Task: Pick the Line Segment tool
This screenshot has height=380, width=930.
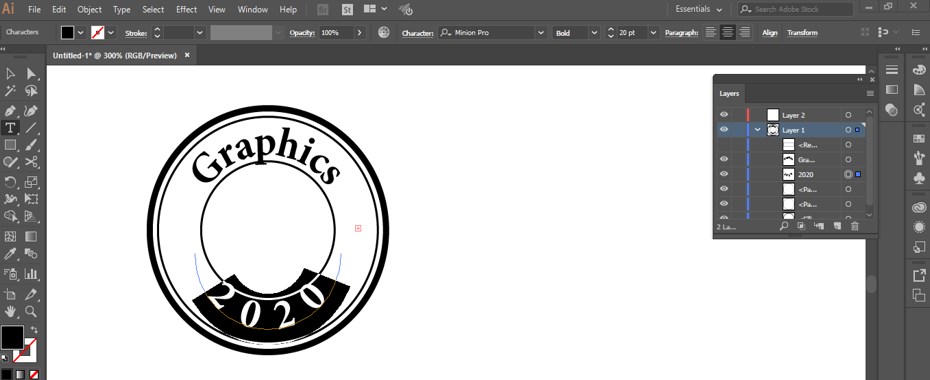Action: [x=31, y=127]
